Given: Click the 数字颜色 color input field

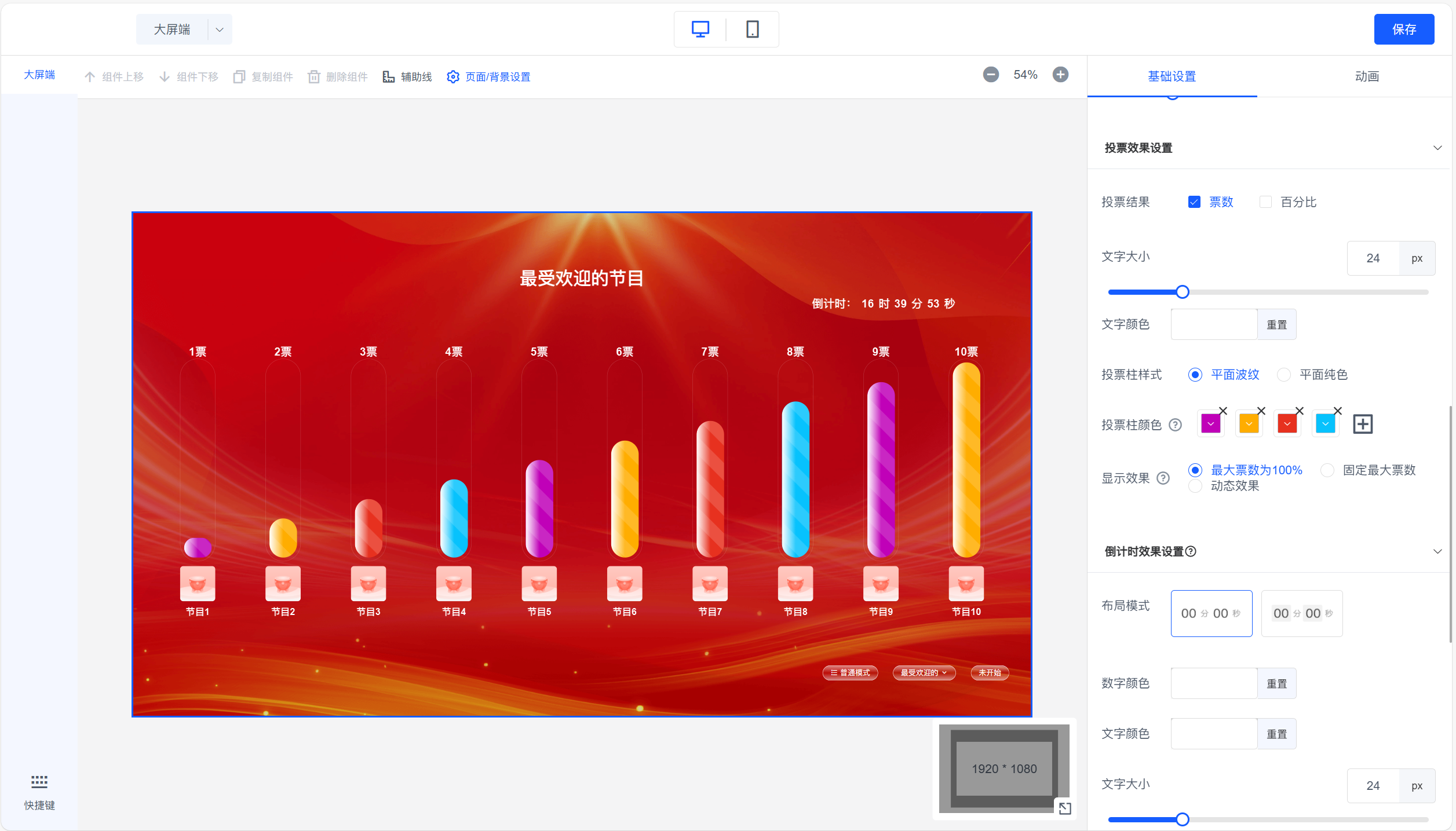Looking at the screenshot, I should 1213,683.
